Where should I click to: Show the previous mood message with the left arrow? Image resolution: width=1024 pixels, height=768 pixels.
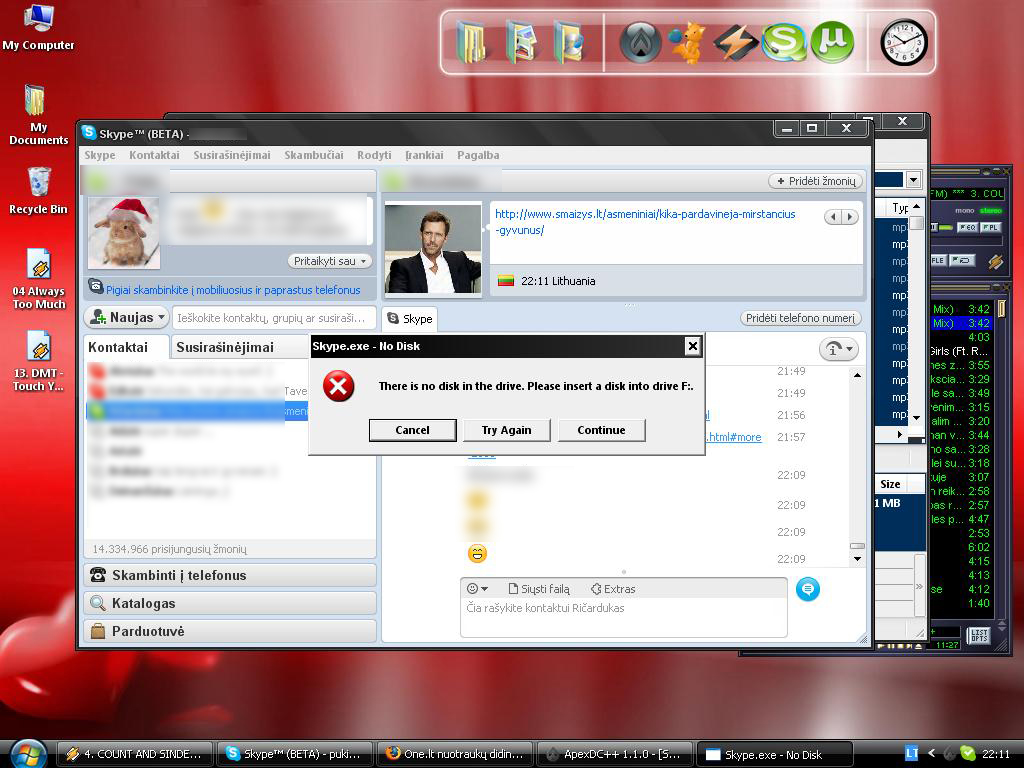tap(833, 217)
